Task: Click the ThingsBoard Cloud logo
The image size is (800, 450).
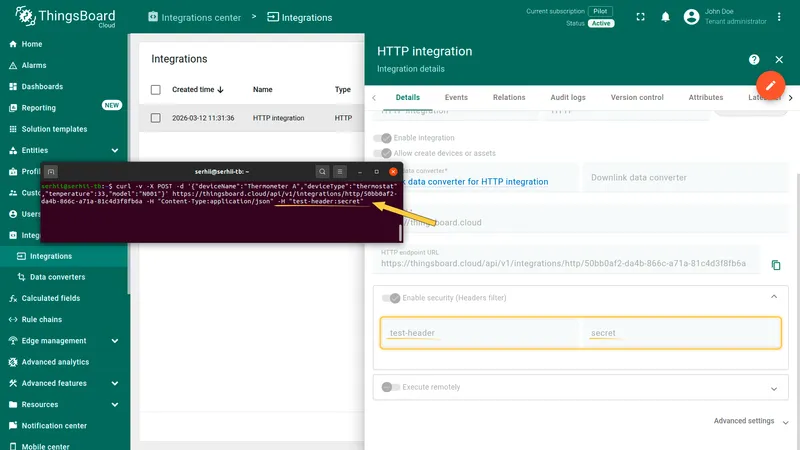Action: (65, 17)
